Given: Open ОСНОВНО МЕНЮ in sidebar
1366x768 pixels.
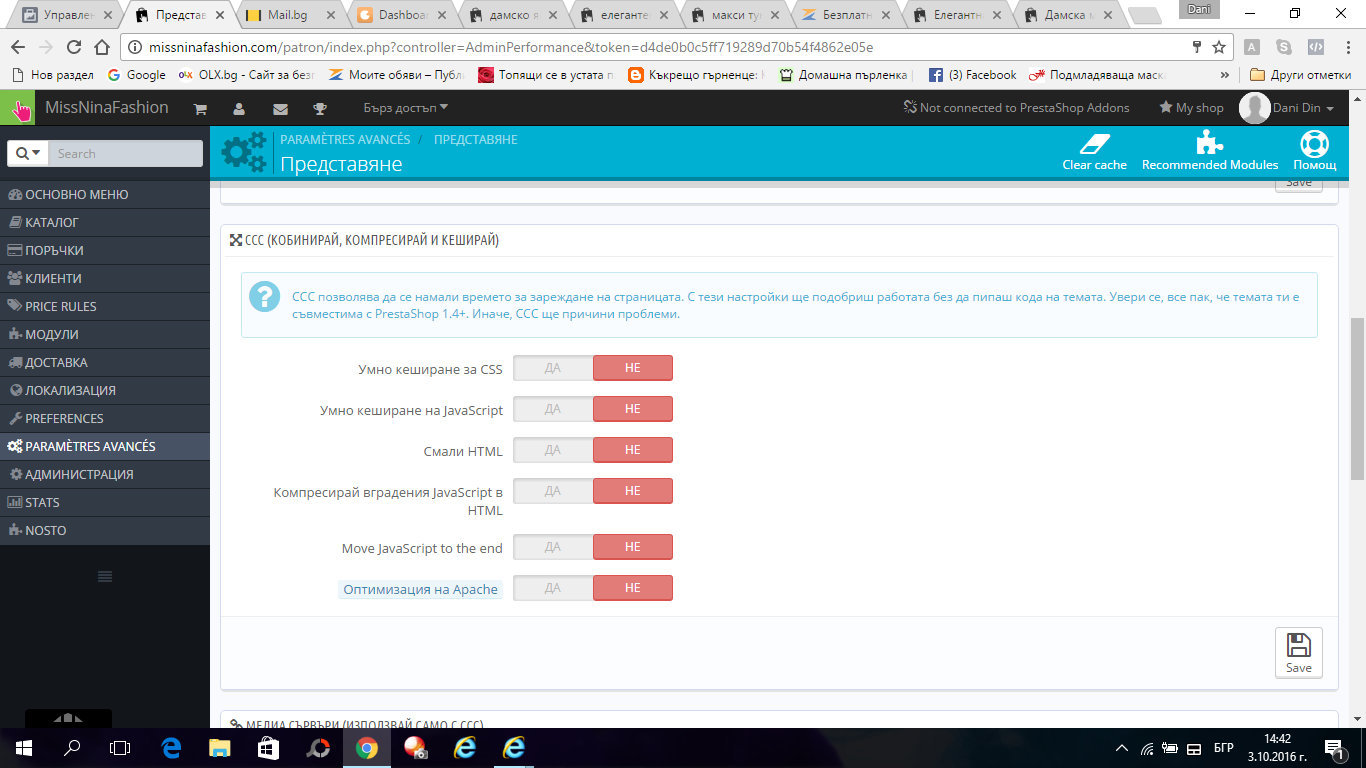Looking at the screenshot, I should click(105, 194).
